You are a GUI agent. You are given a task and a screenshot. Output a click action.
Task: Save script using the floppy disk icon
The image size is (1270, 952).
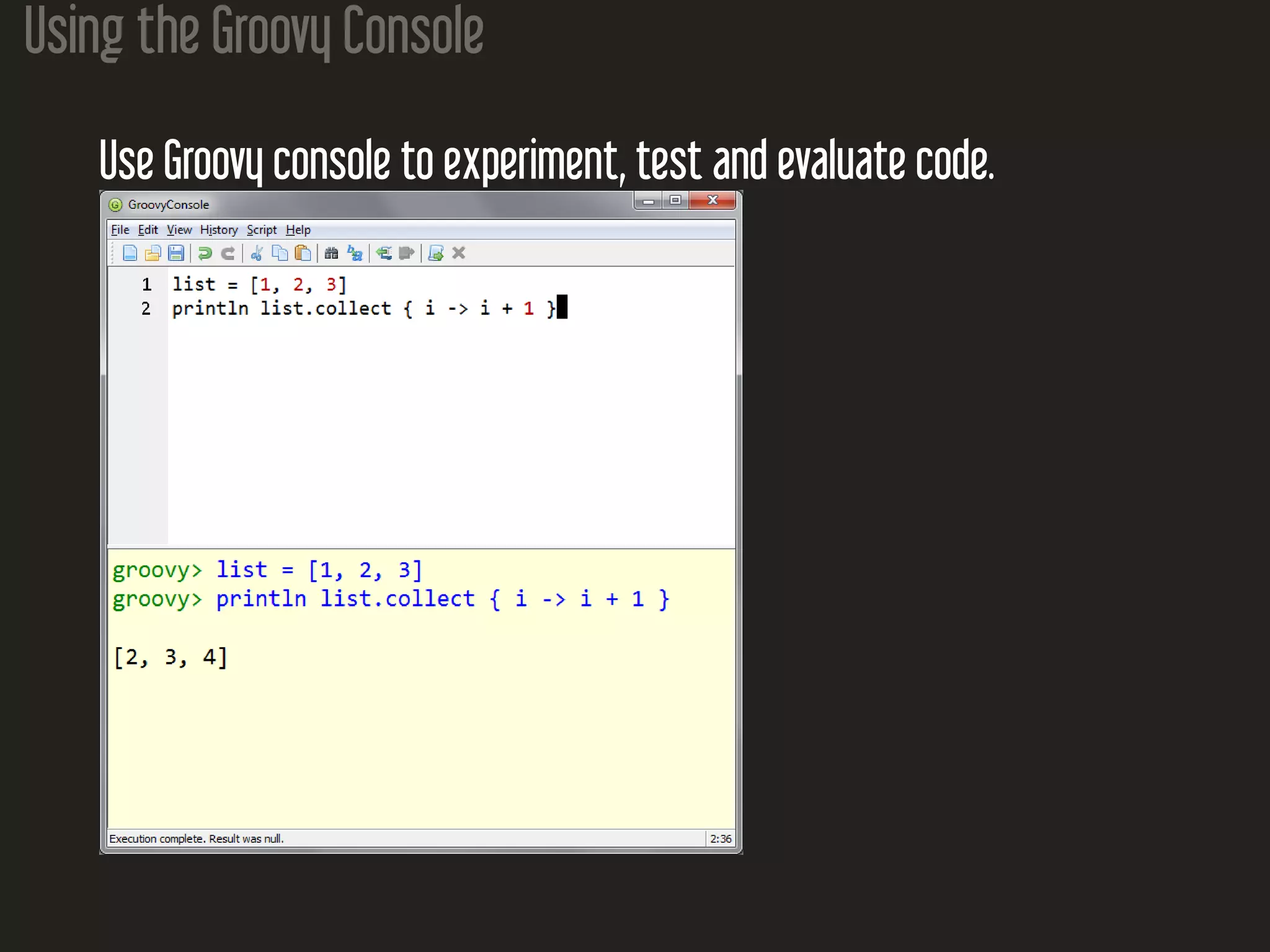click(x=176, y=253)
